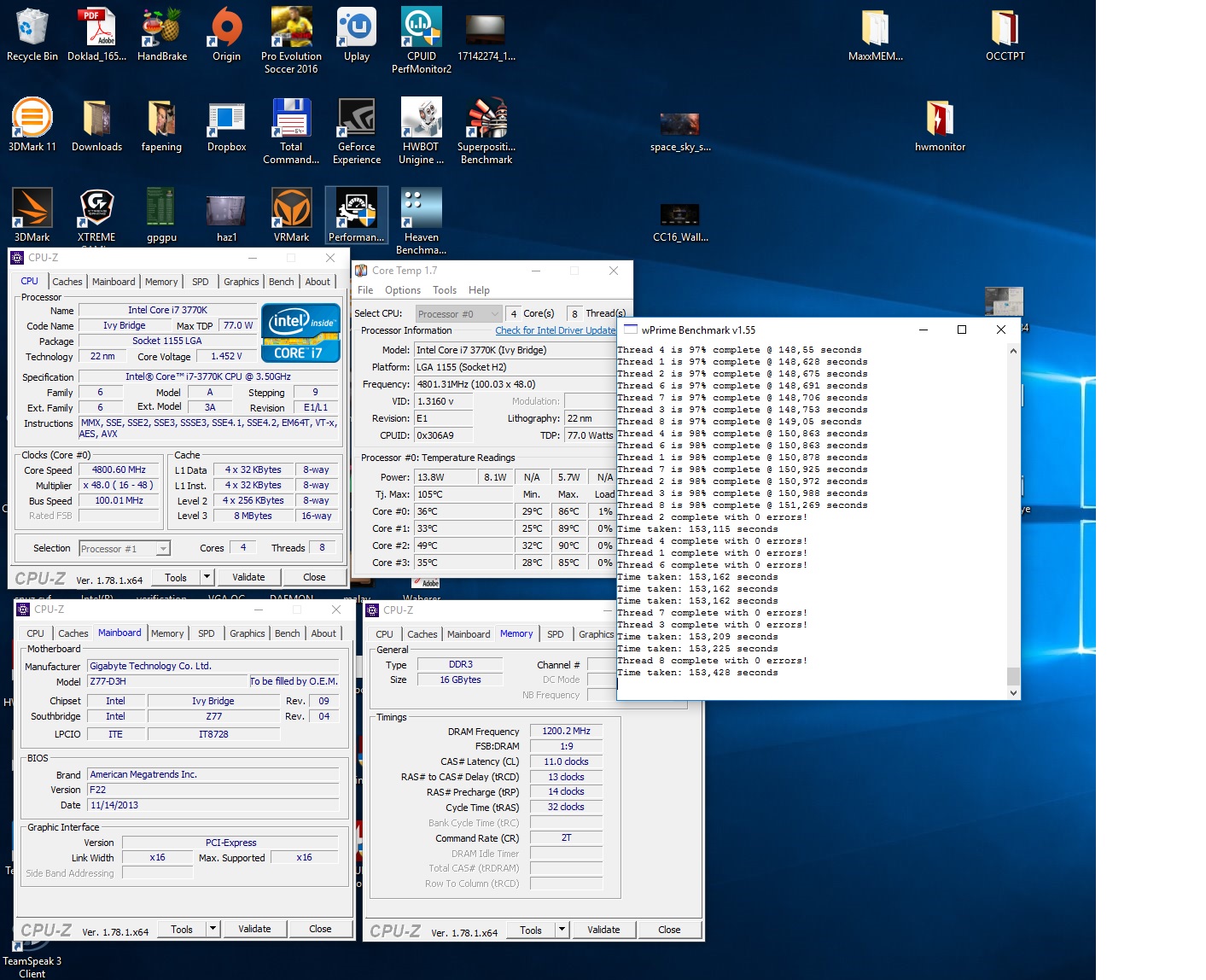Viewport: 1206px width, 980px height.
Task: Launch the Dropbox desktop shortcut
Action: click(226, 125)
